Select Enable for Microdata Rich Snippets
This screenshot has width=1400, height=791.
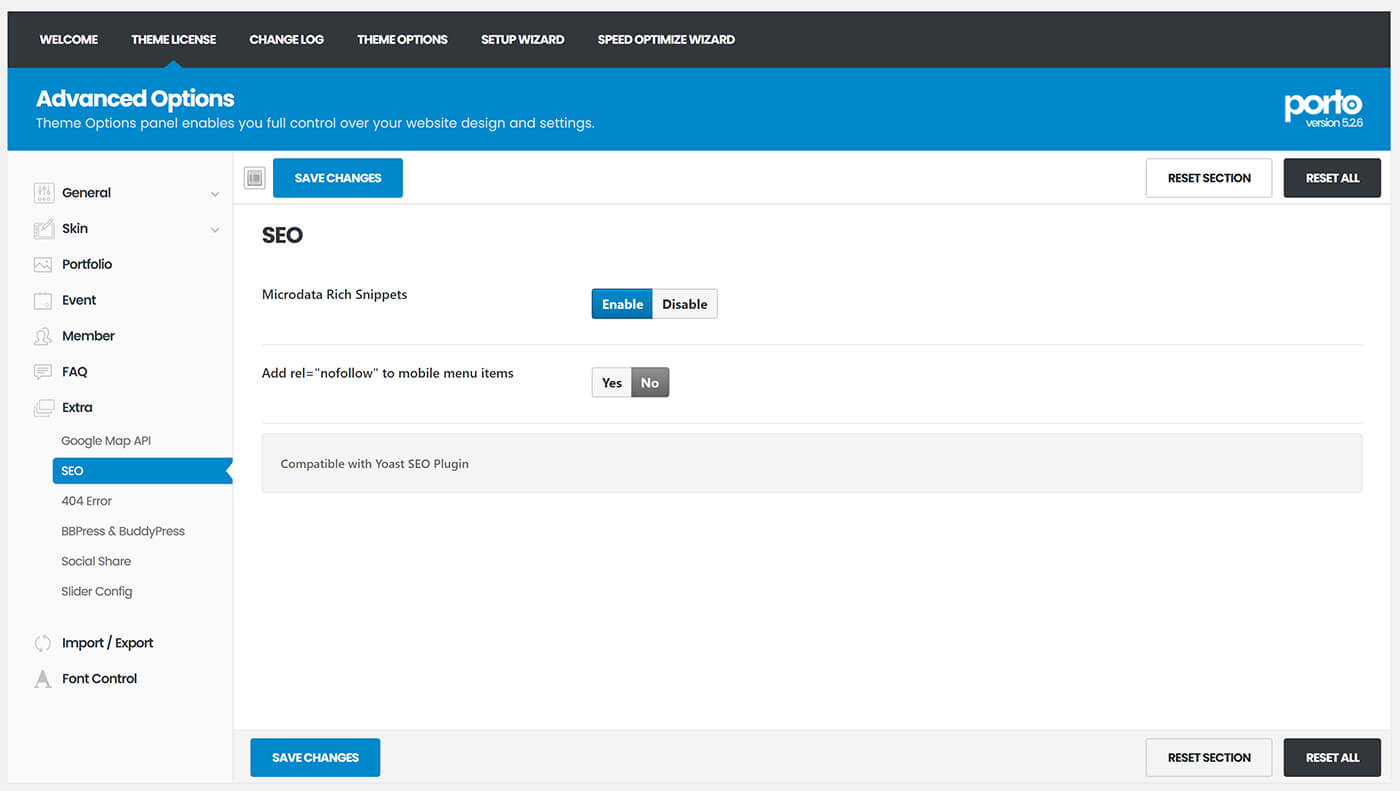(622, 304)
